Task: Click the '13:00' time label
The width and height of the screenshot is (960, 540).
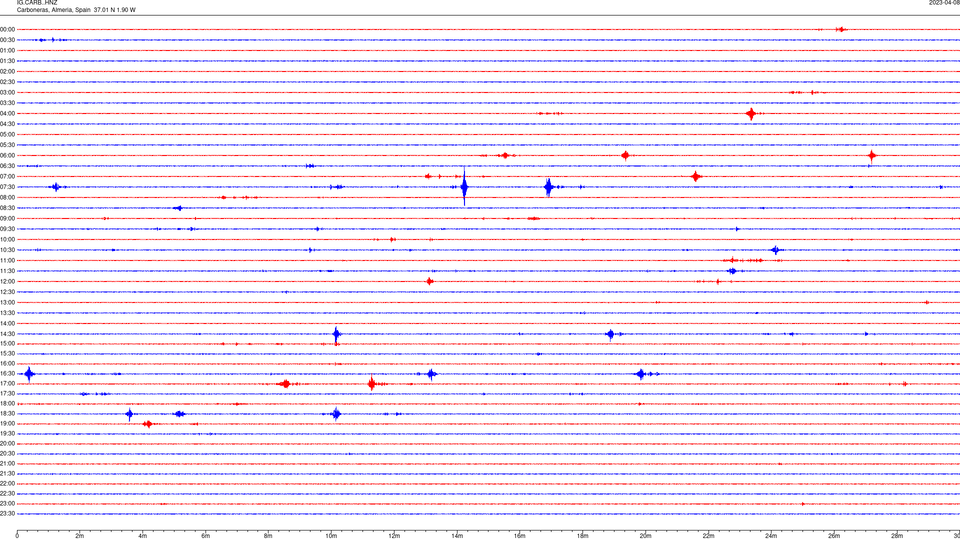Action: click(x=7, y=302)
